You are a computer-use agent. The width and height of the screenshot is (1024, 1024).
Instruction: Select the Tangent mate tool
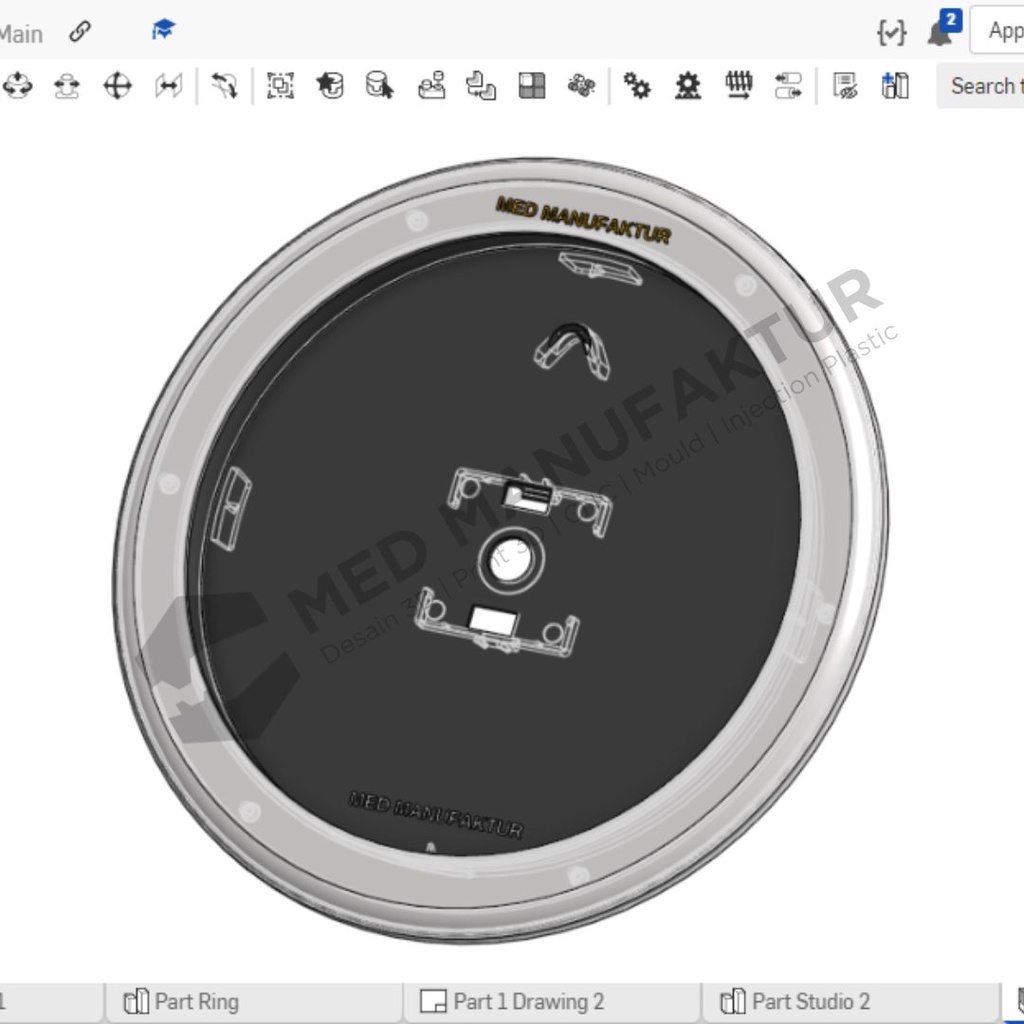click(x=225, y=86)
